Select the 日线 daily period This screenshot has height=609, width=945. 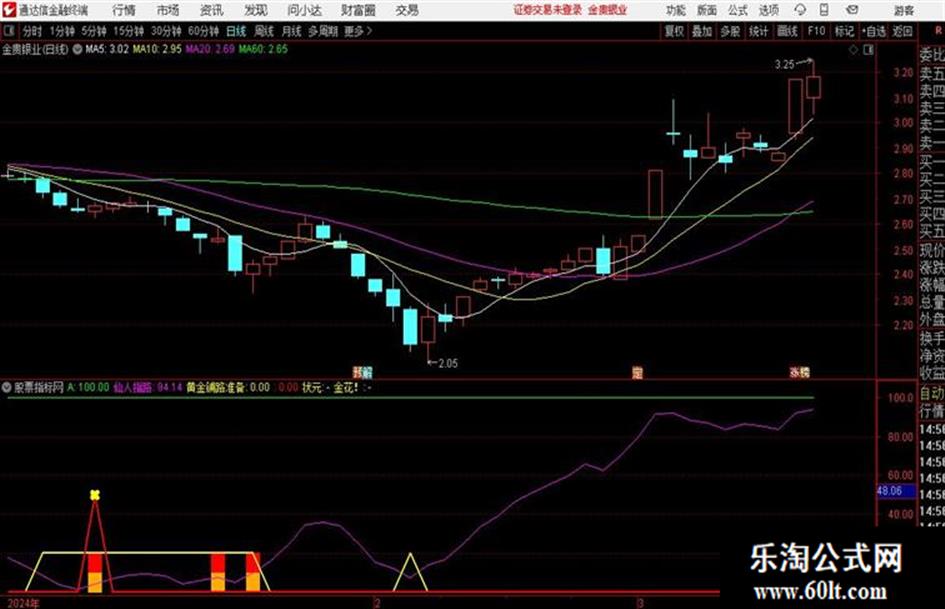[236, 31]
